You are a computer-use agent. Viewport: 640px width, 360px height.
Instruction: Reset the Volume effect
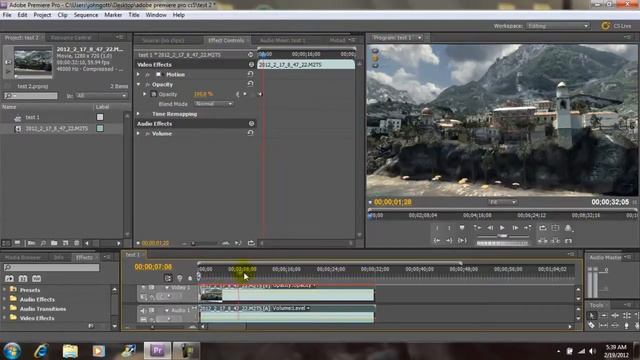pos(250,133)
